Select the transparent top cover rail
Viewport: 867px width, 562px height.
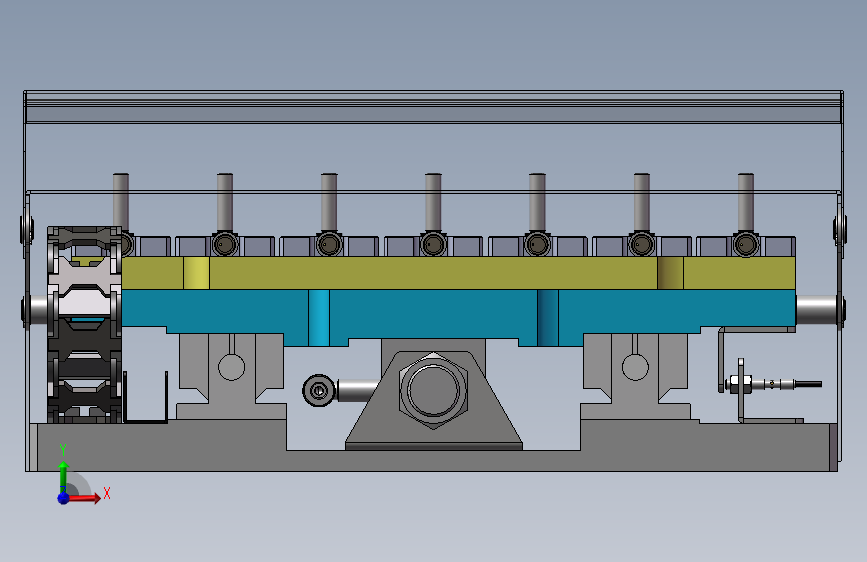tap(434, 107)
